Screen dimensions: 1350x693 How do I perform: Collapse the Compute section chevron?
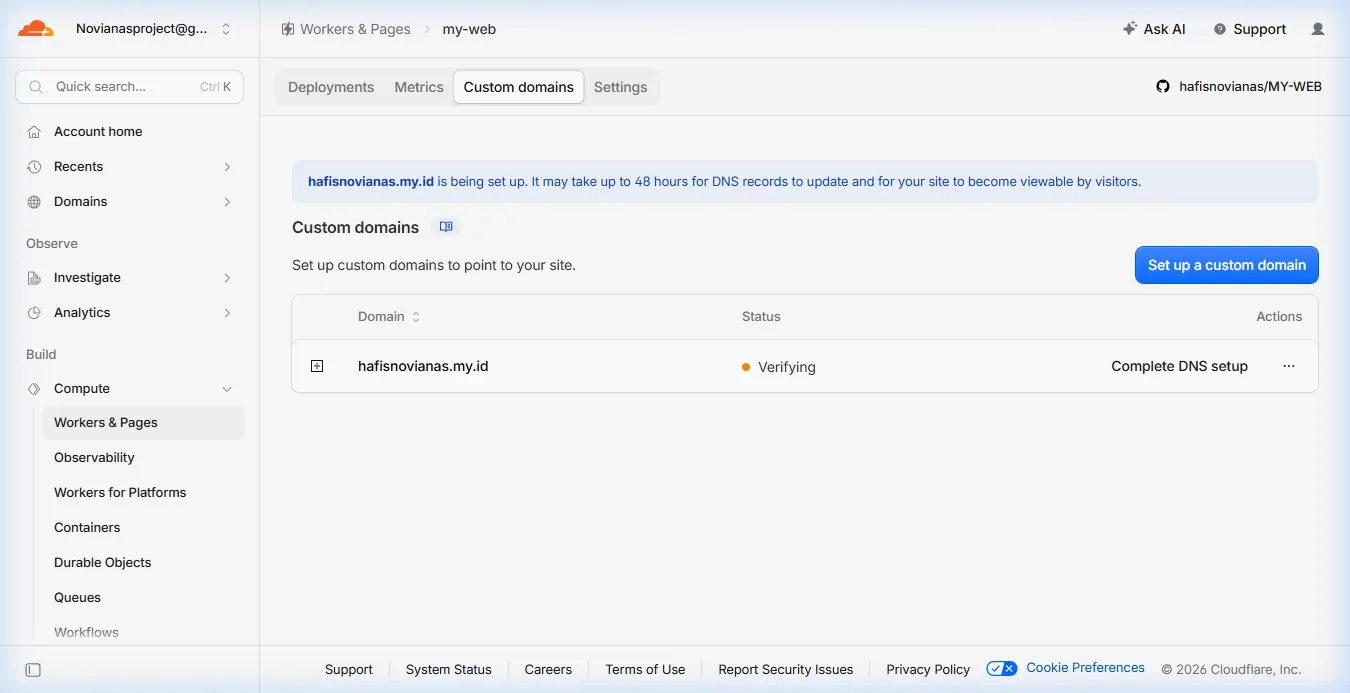227,389
